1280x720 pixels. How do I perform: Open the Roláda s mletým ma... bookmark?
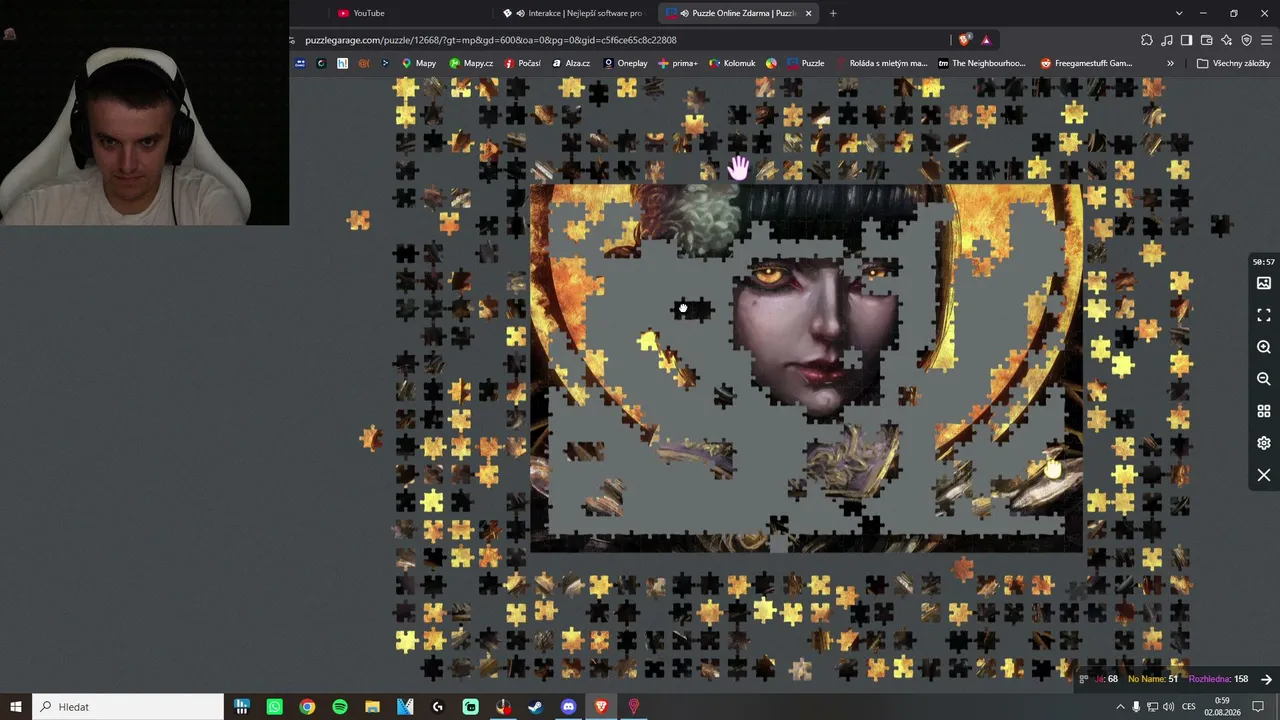tap(881, 63)
